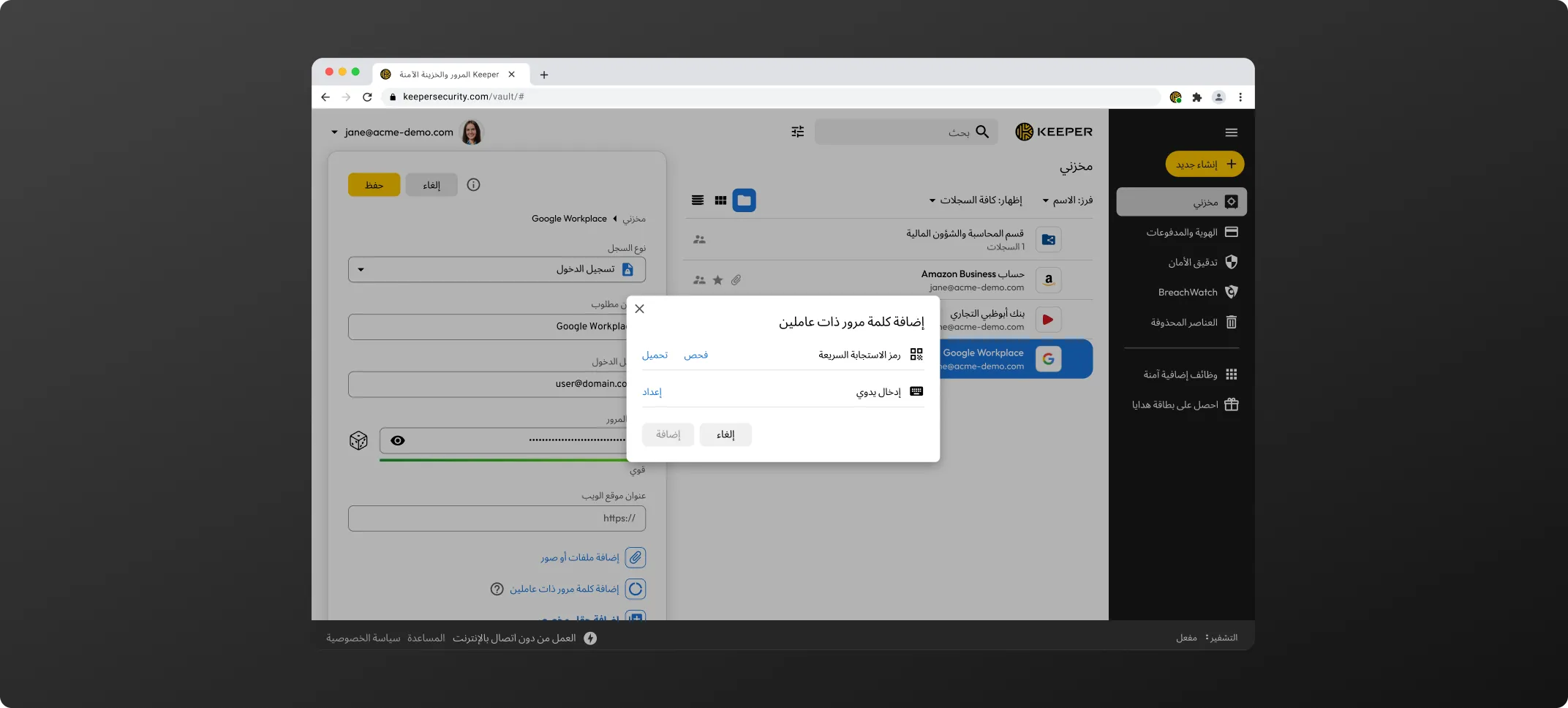
Task: Click the user profile avatar
Action: 472,132
